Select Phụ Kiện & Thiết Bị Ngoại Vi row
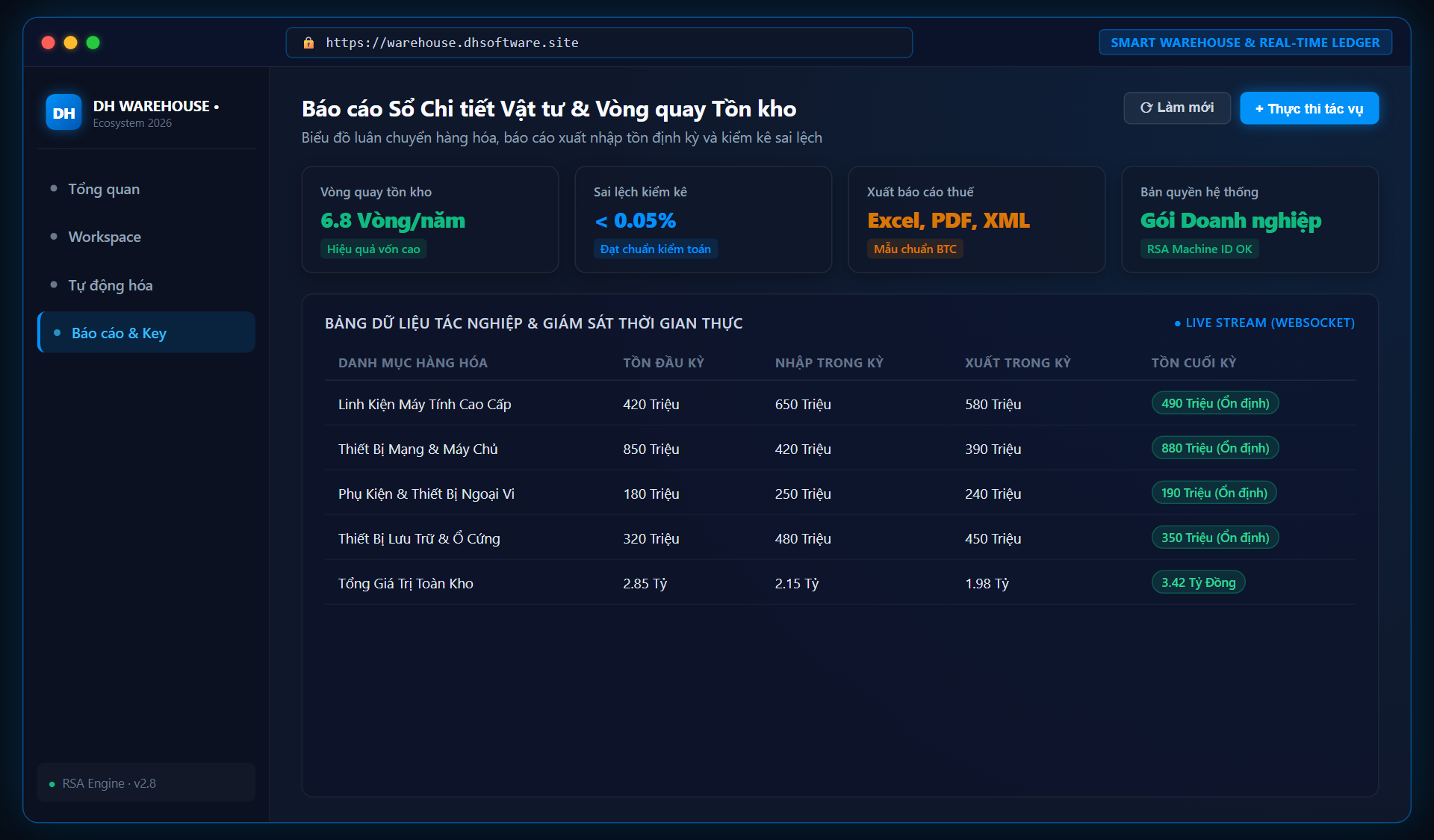Image resolution: width=1434 pixels, height=840 pixels. coord(840,494)
